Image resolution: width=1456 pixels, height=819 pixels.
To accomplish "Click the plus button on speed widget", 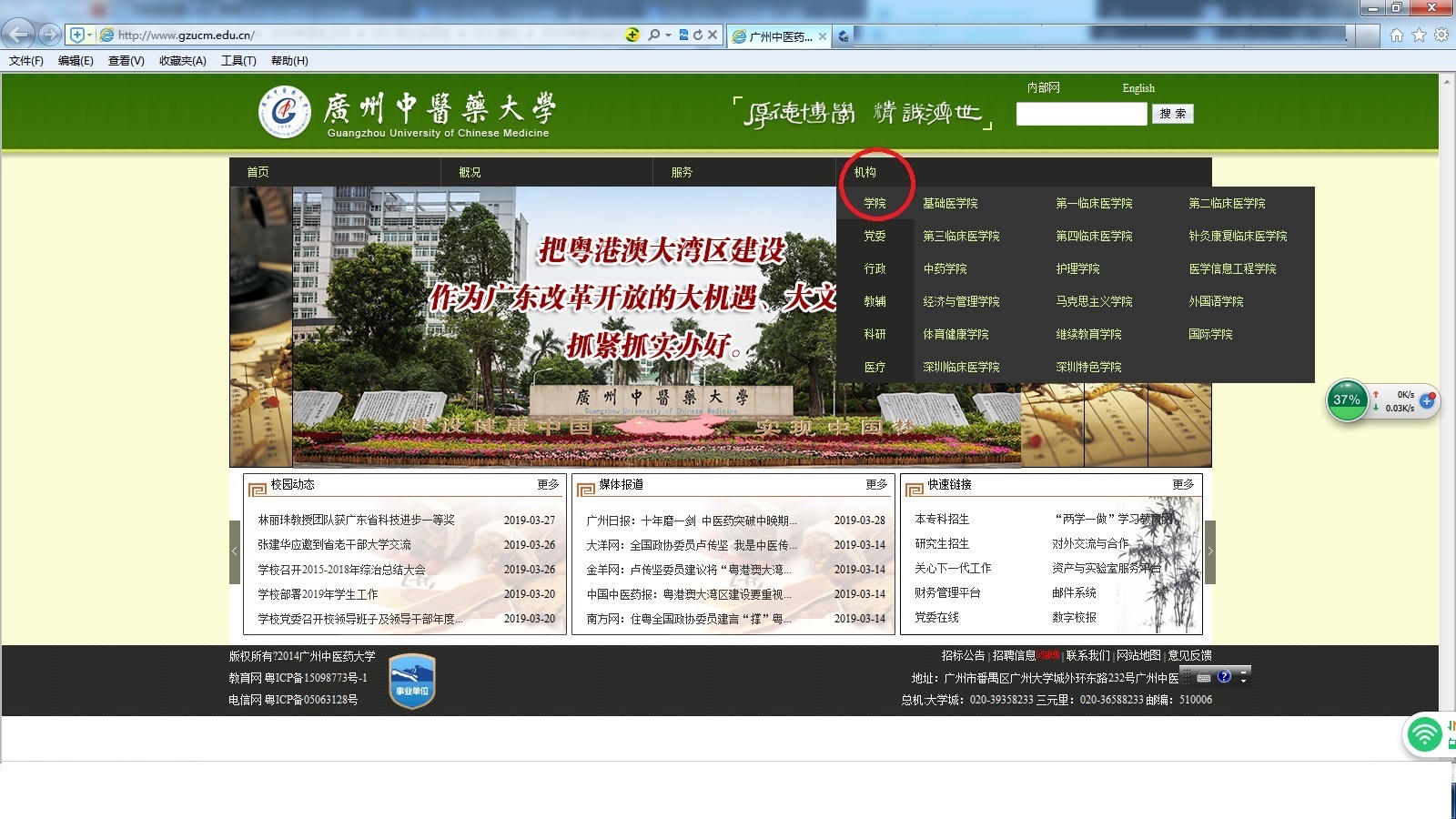I will 1427,400.
